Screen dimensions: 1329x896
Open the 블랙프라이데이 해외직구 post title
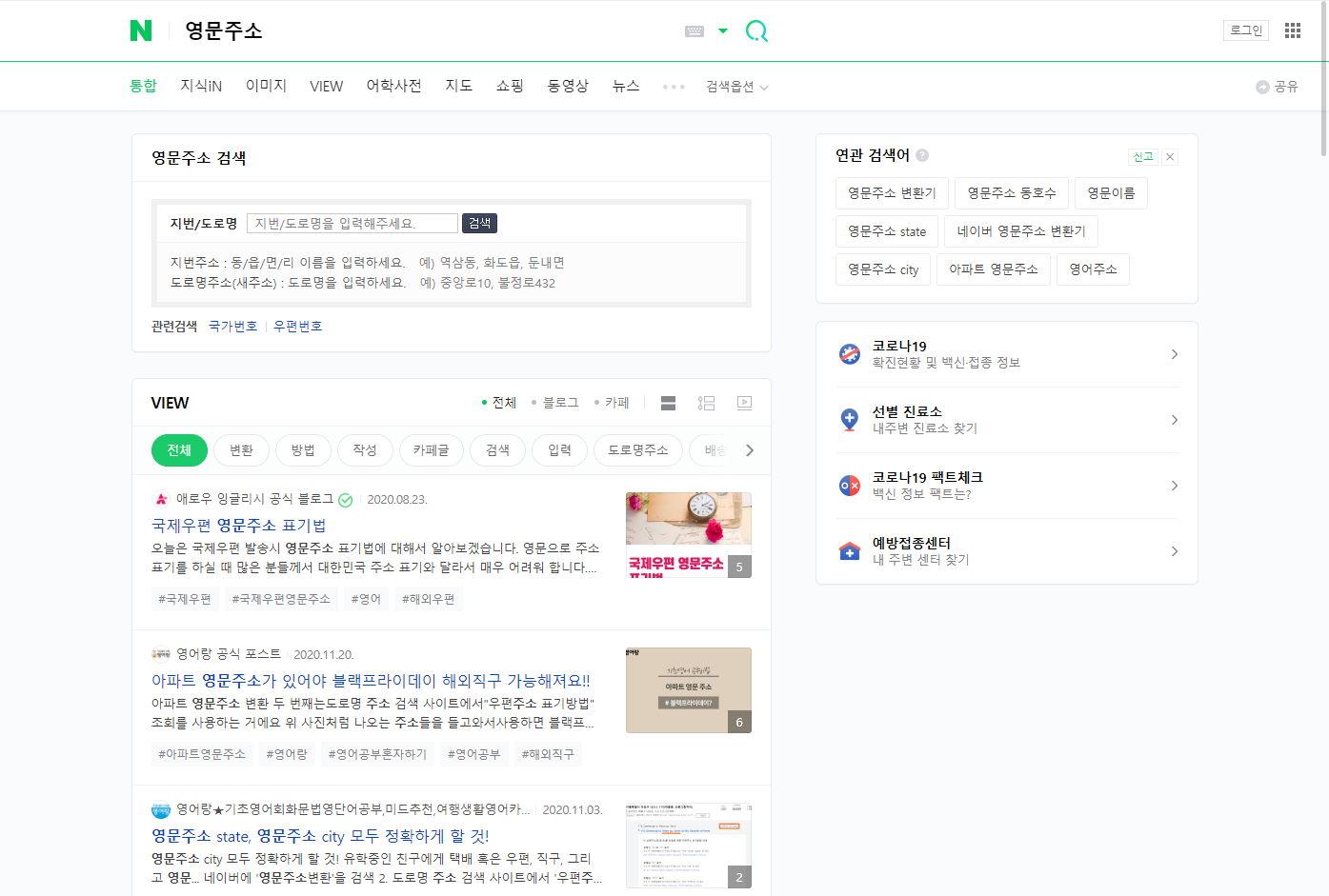point(371,680)
